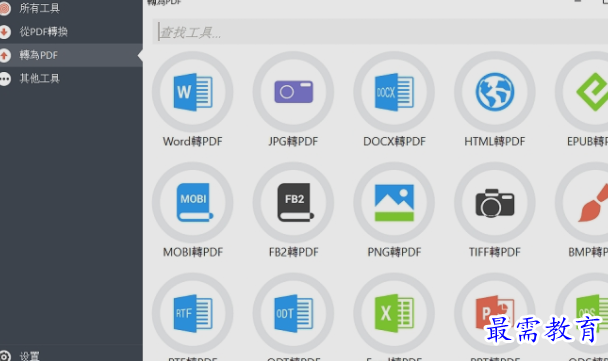
Task: Click the TIFF轉PDF label
Action: click(495, 252)
